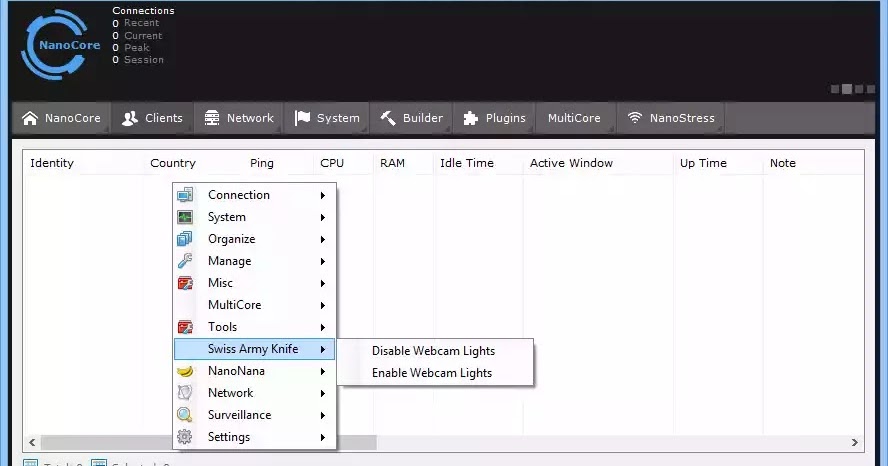Click the banana icon beside NanoNana
The image size is (888, 466).
tap(185, 371)
